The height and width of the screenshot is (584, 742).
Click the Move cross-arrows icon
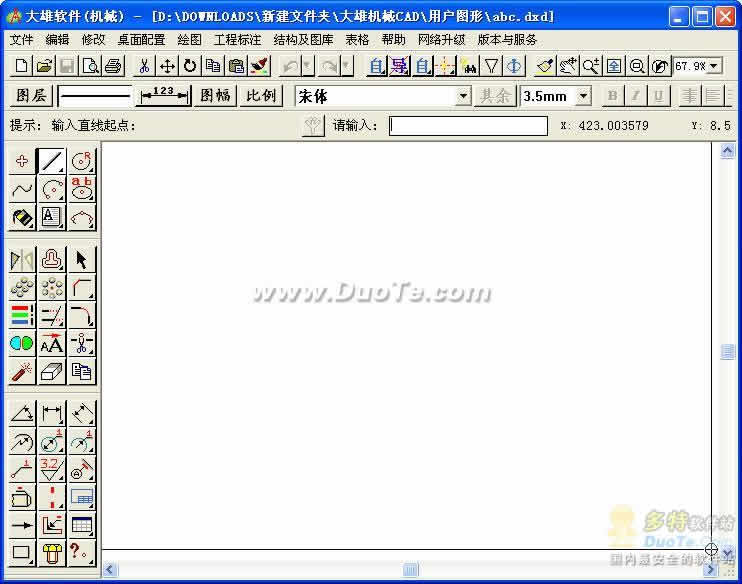[168, 66]
